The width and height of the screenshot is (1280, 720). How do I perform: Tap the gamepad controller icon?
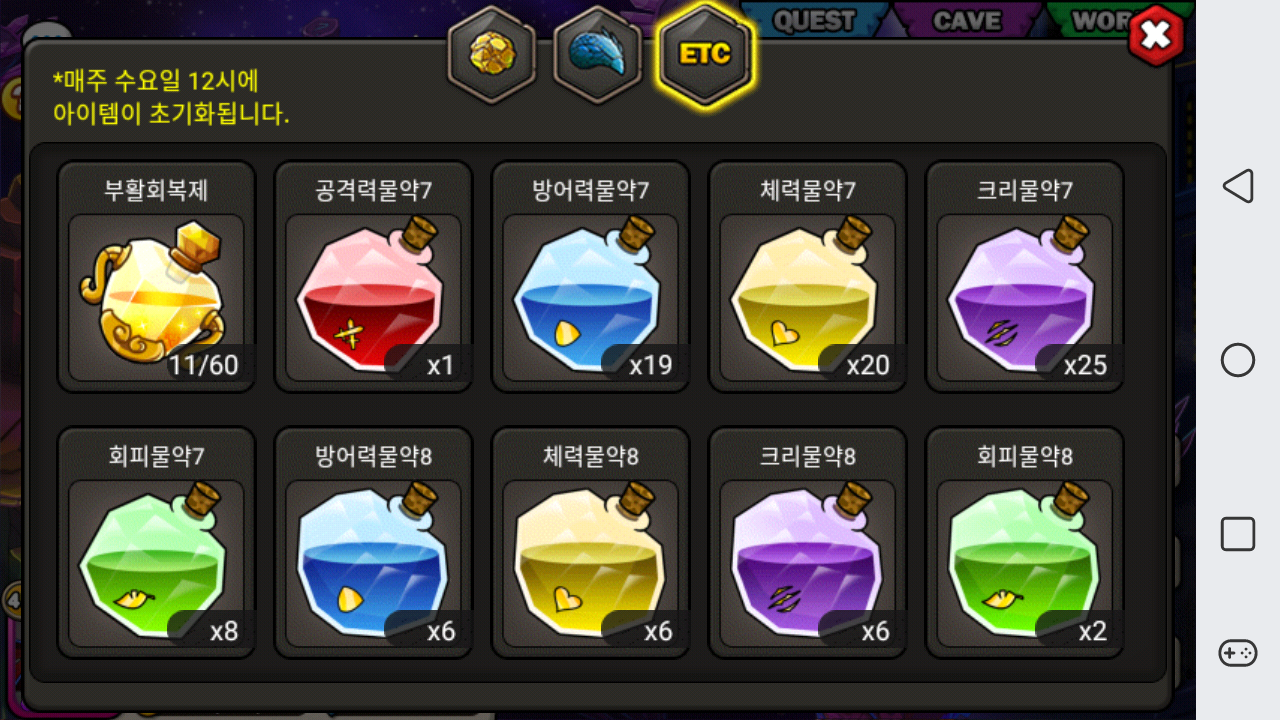tap(1238, 653)
